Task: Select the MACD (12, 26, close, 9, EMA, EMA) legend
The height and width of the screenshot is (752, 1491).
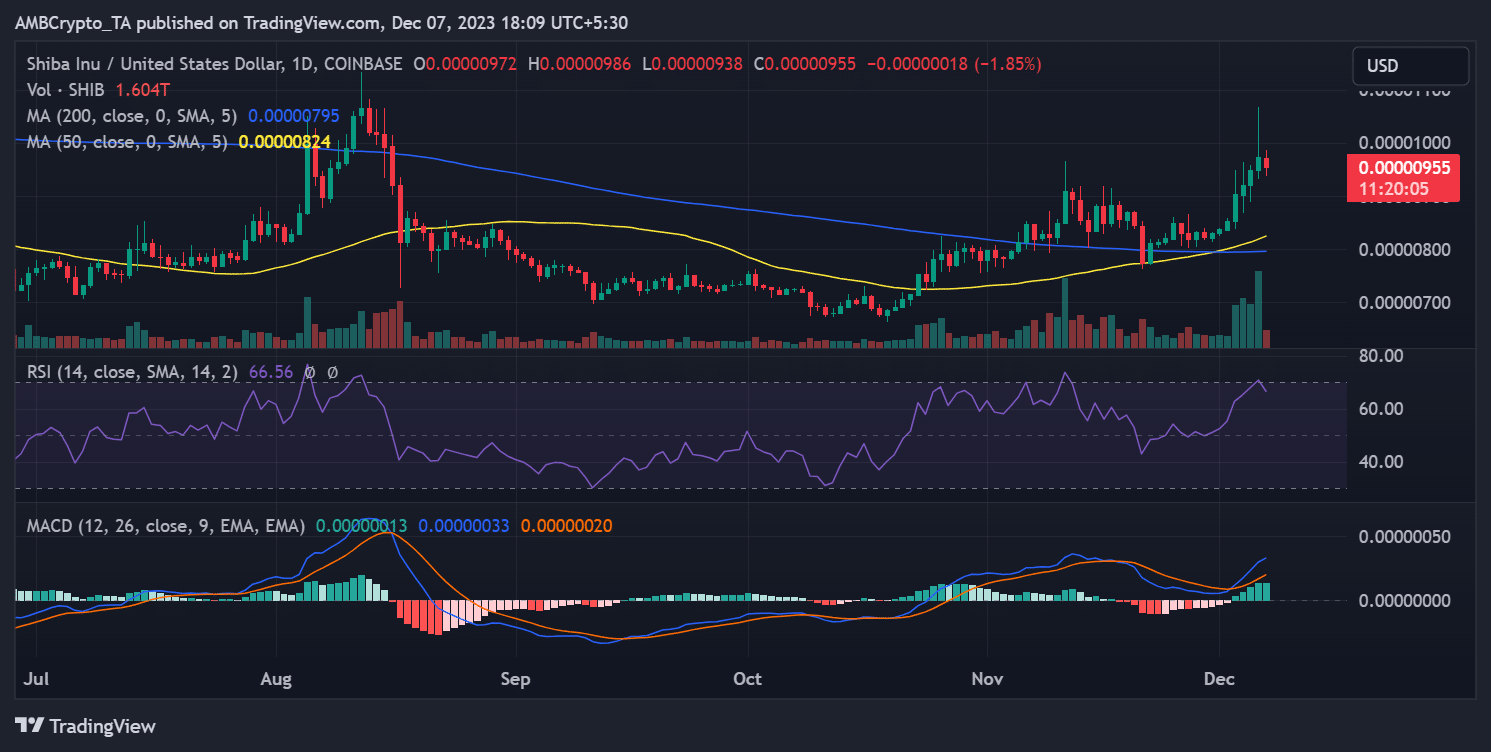Action: tap(167, 525)
